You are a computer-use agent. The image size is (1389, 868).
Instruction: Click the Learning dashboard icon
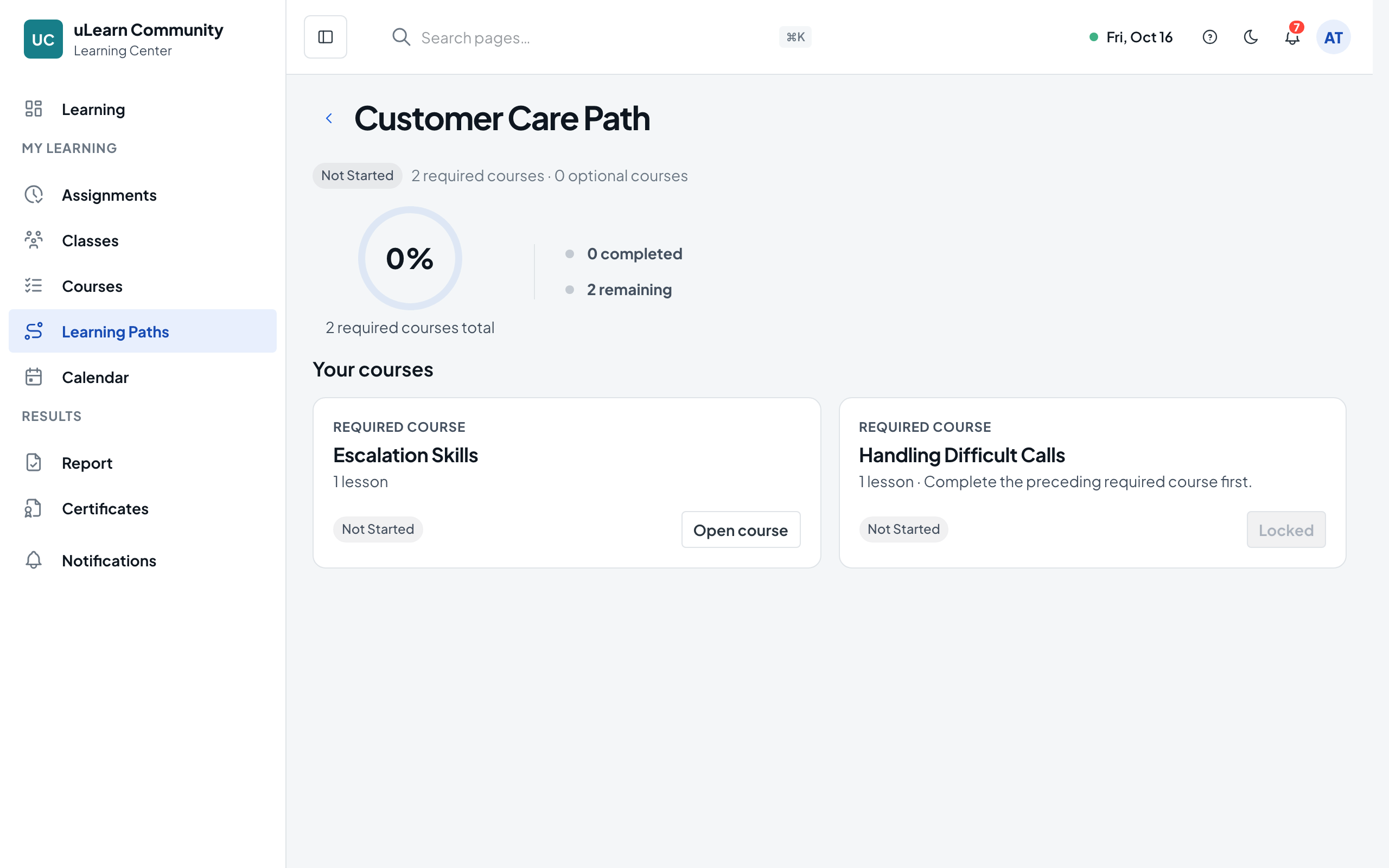point(34,108)
